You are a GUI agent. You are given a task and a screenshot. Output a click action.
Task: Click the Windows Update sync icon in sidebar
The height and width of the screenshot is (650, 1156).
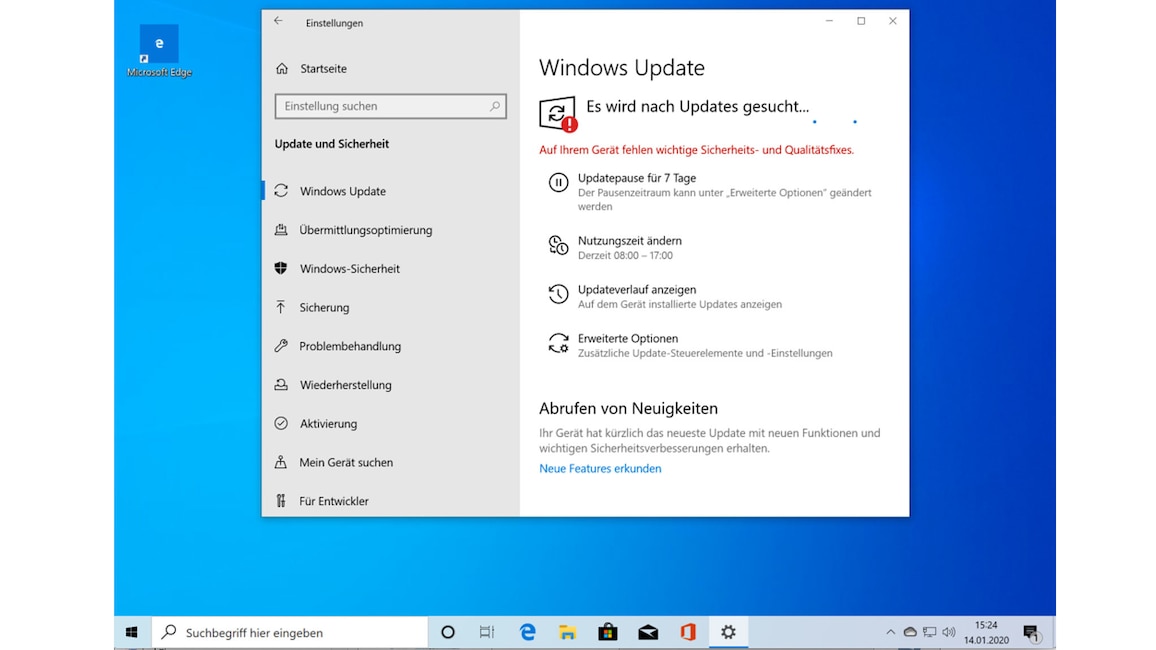tap(281, 191)
